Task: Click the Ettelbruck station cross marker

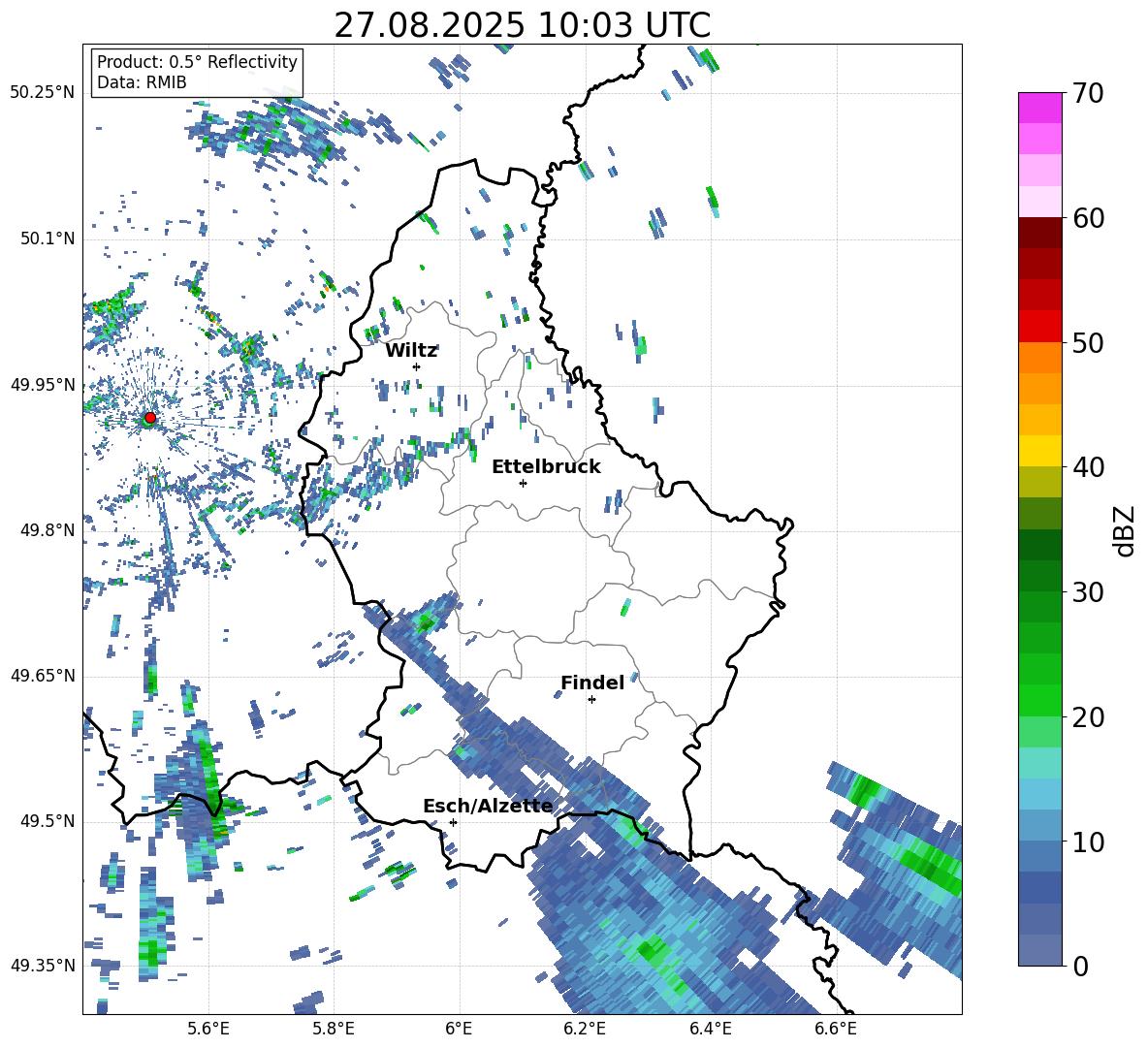Action: click(x=523, y=483)
